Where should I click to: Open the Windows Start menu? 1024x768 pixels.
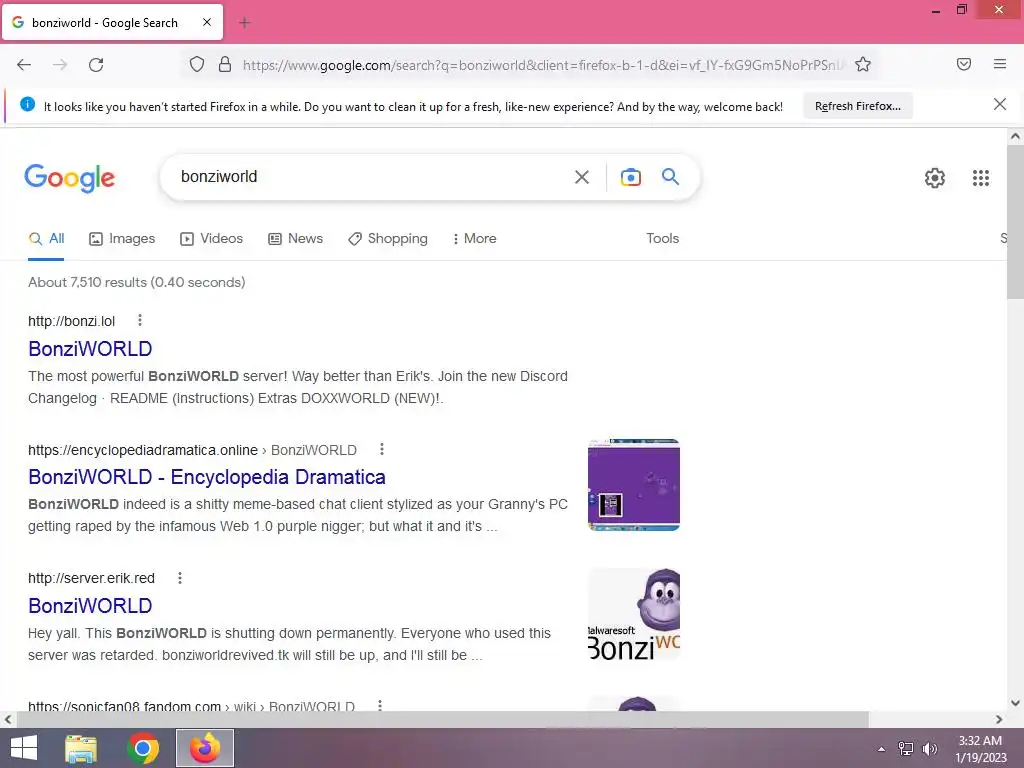click(24, 748)
